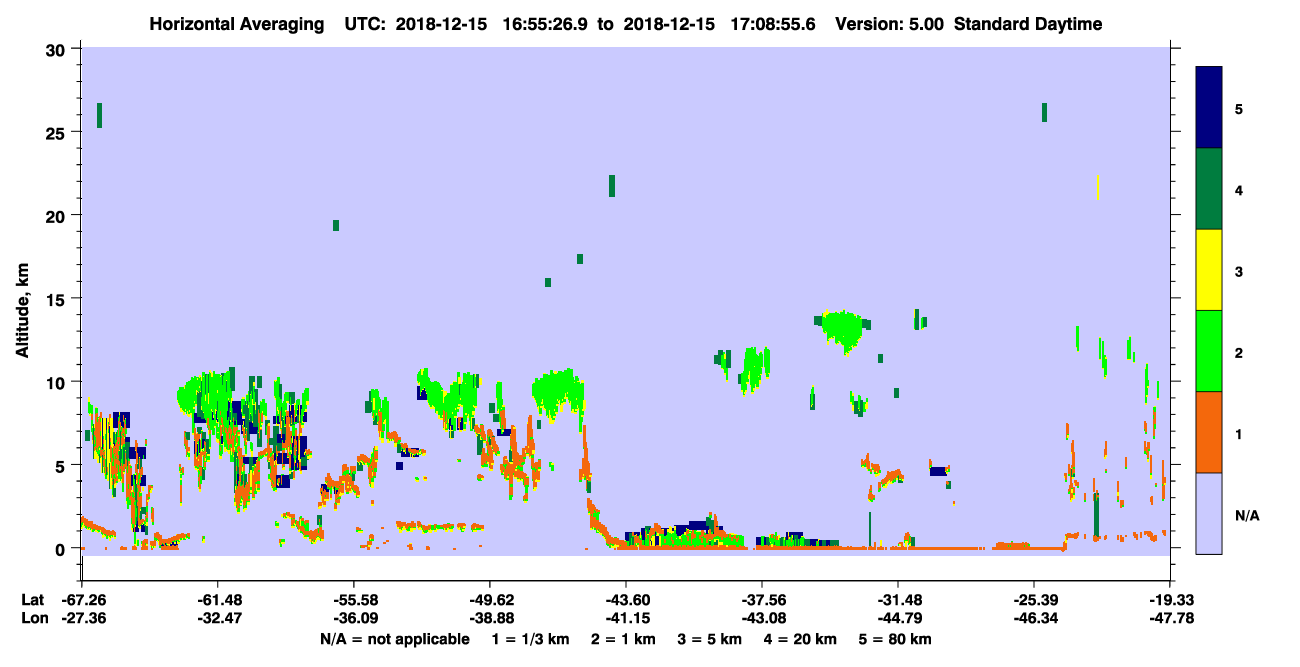The width and height of the screenshot is (1300, 667).
Task: Click longitude value -38.88
Action: 490,619
